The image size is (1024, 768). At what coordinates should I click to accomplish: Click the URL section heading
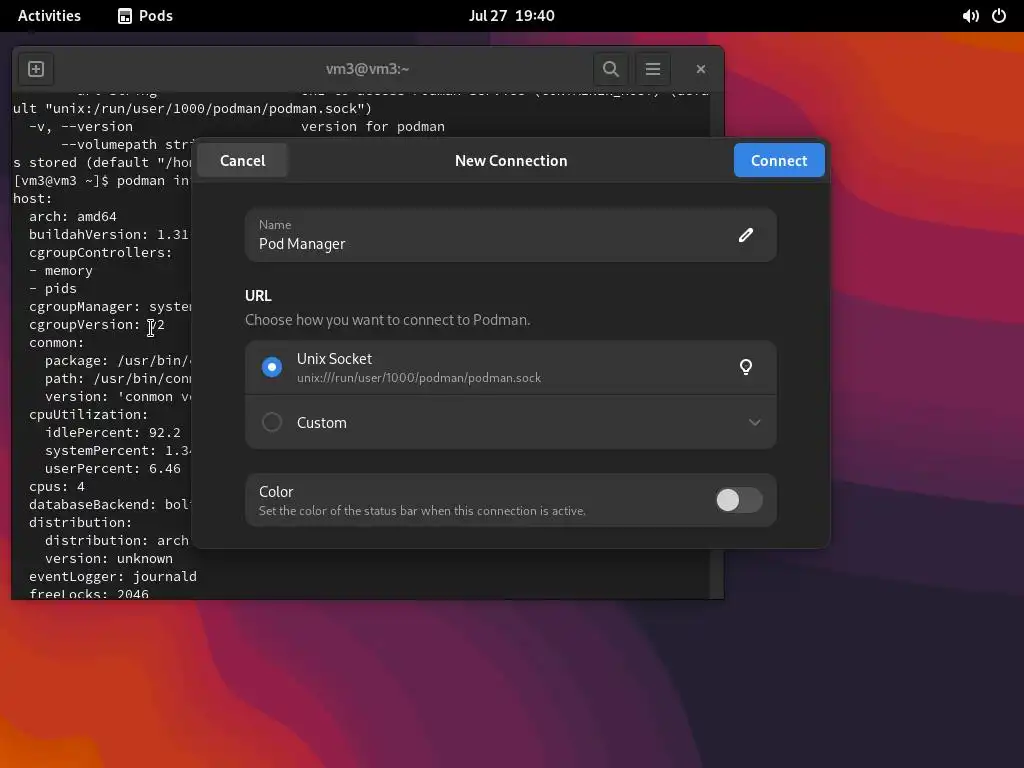point(258,296)
